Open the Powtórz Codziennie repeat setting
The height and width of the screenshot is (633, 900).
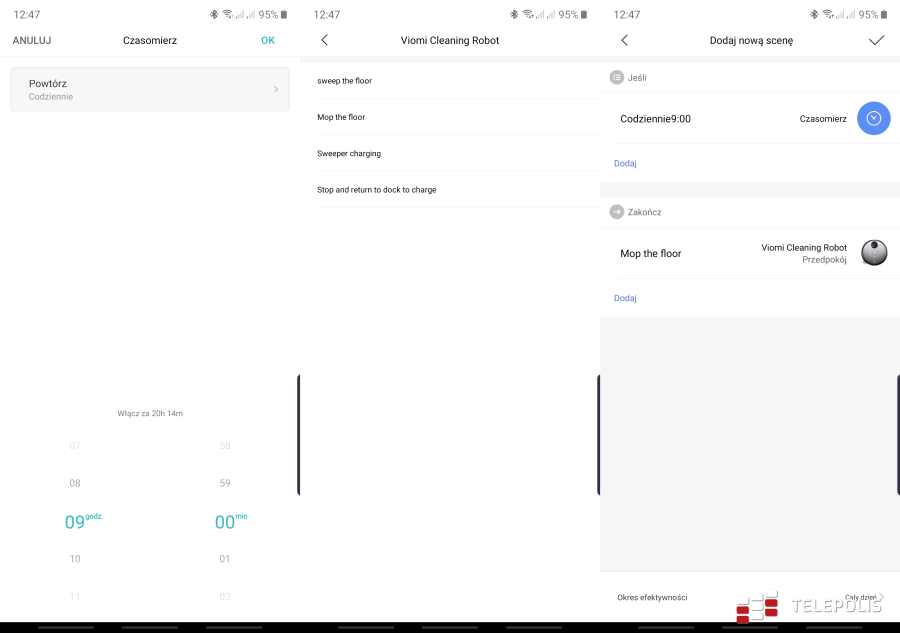click(x=149, y=89)
